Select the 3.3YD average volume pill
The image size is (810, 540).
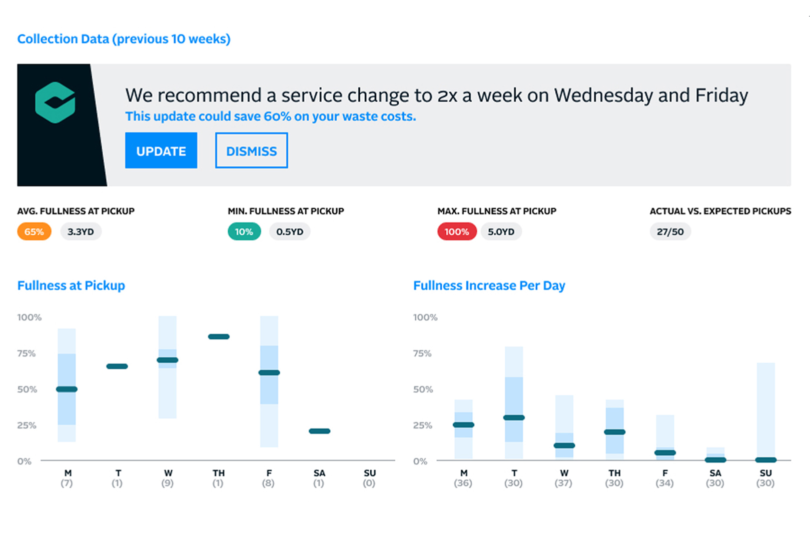coord(81,232)
